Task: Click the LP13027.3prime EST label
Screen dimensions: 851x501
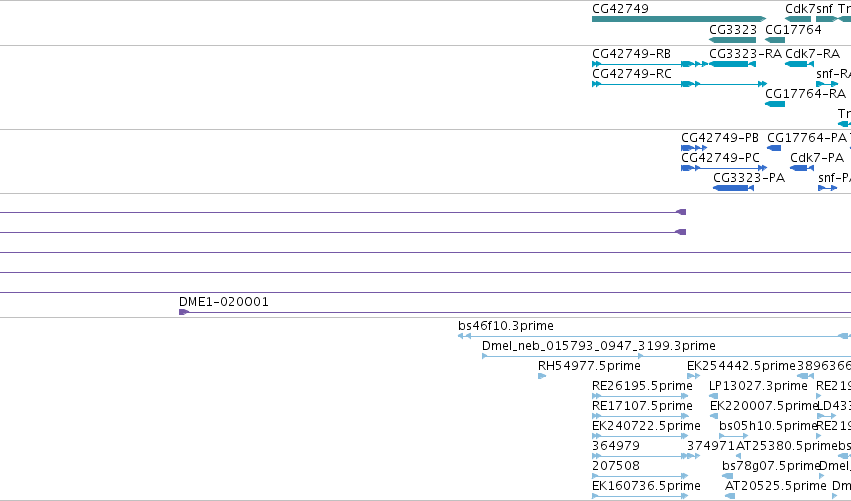Action: 758,386
